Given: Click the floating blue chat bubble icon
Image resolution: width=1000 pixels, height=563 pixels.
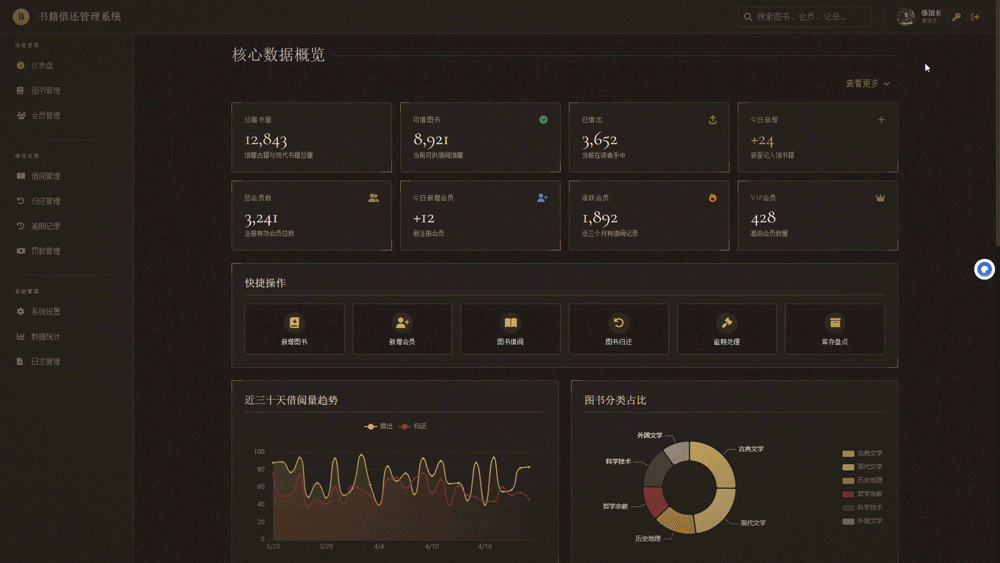Looking at the screenshot, I should point(984,270).
